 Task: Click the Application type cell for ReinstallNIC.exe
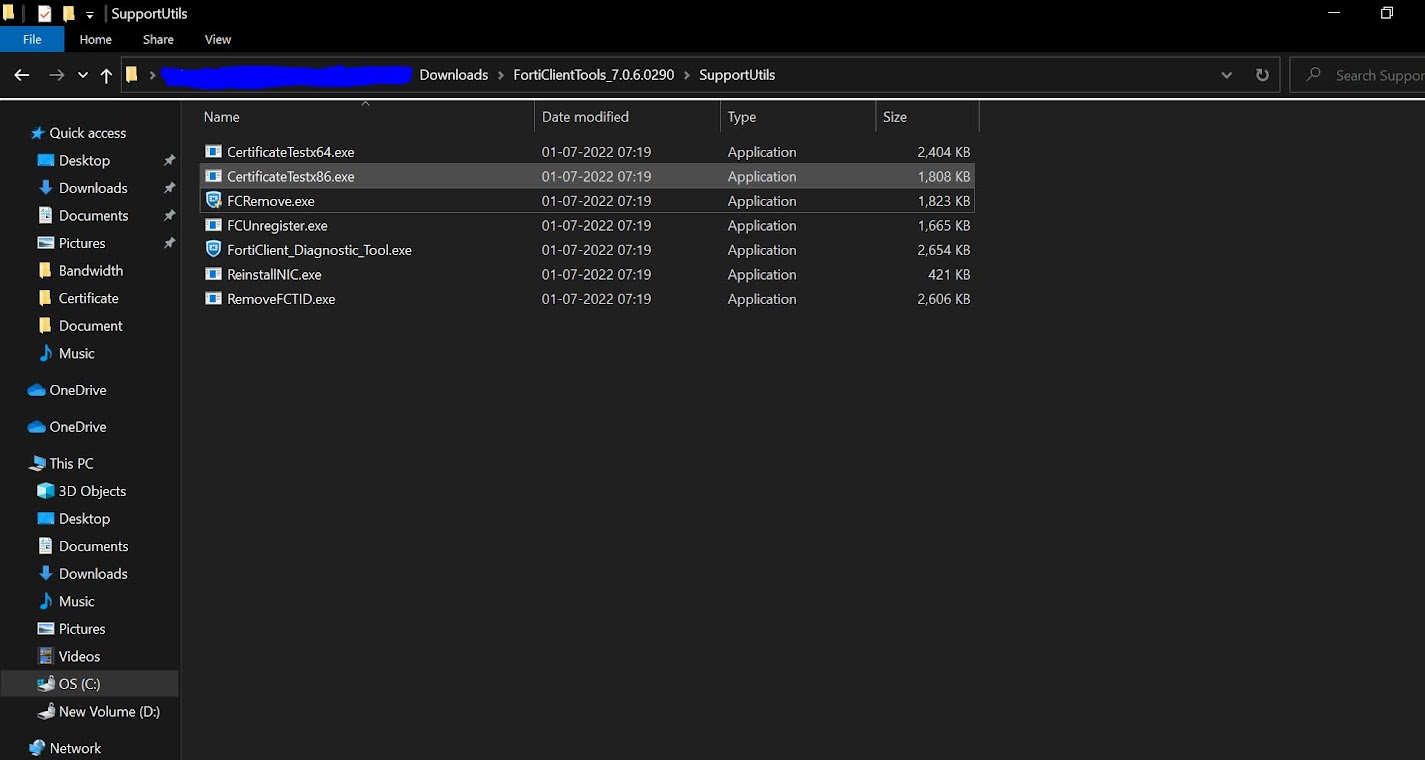(x=762, y=274)
